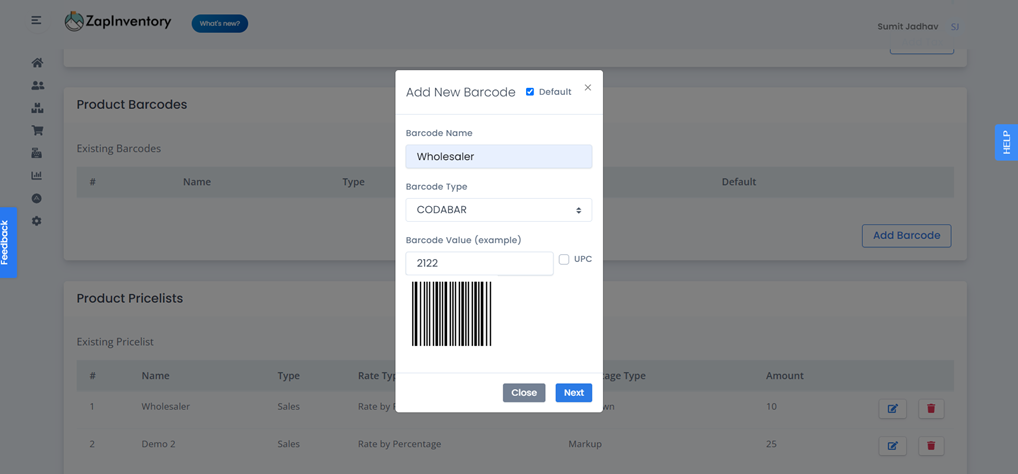Click the ZapInventory logo
The width and height of the screenshot is (1018, 474).
point(118,22)
